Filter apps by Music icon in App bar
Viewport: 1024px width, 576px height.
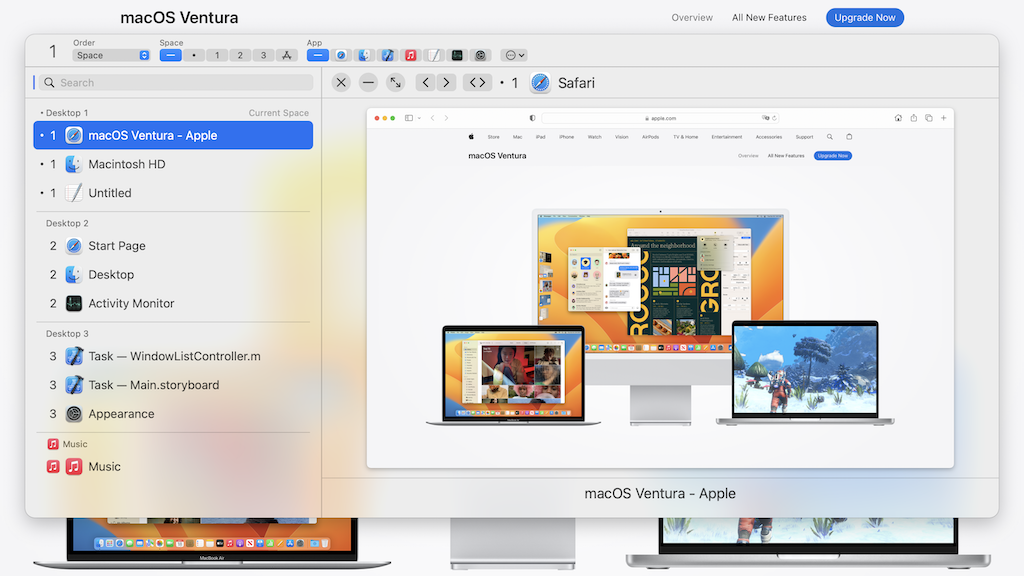pyautogui.click(x=411, y=56)
